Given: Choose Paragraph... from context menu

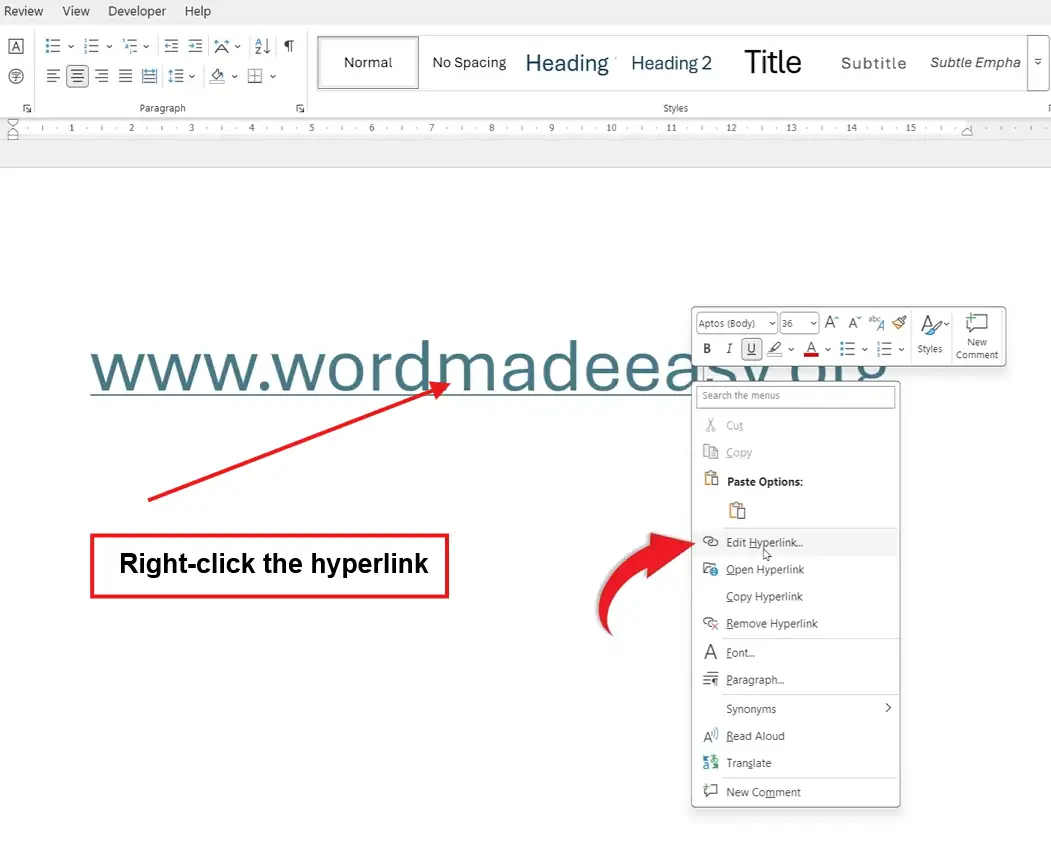Looking at the screenshot, I should (795, 680).
